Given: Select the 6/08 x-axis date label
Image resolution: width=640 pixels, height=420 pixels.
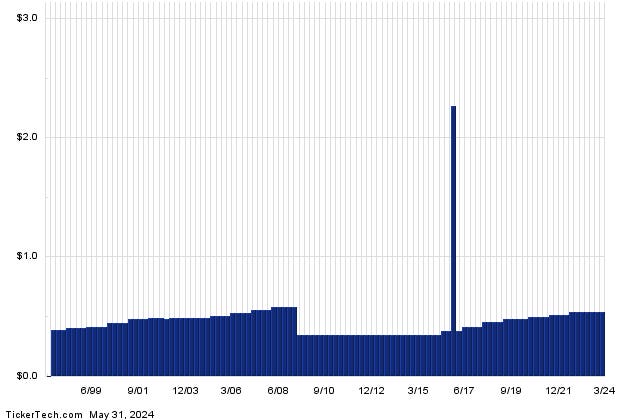Looking at the screenshot, I should pos(278,391).
